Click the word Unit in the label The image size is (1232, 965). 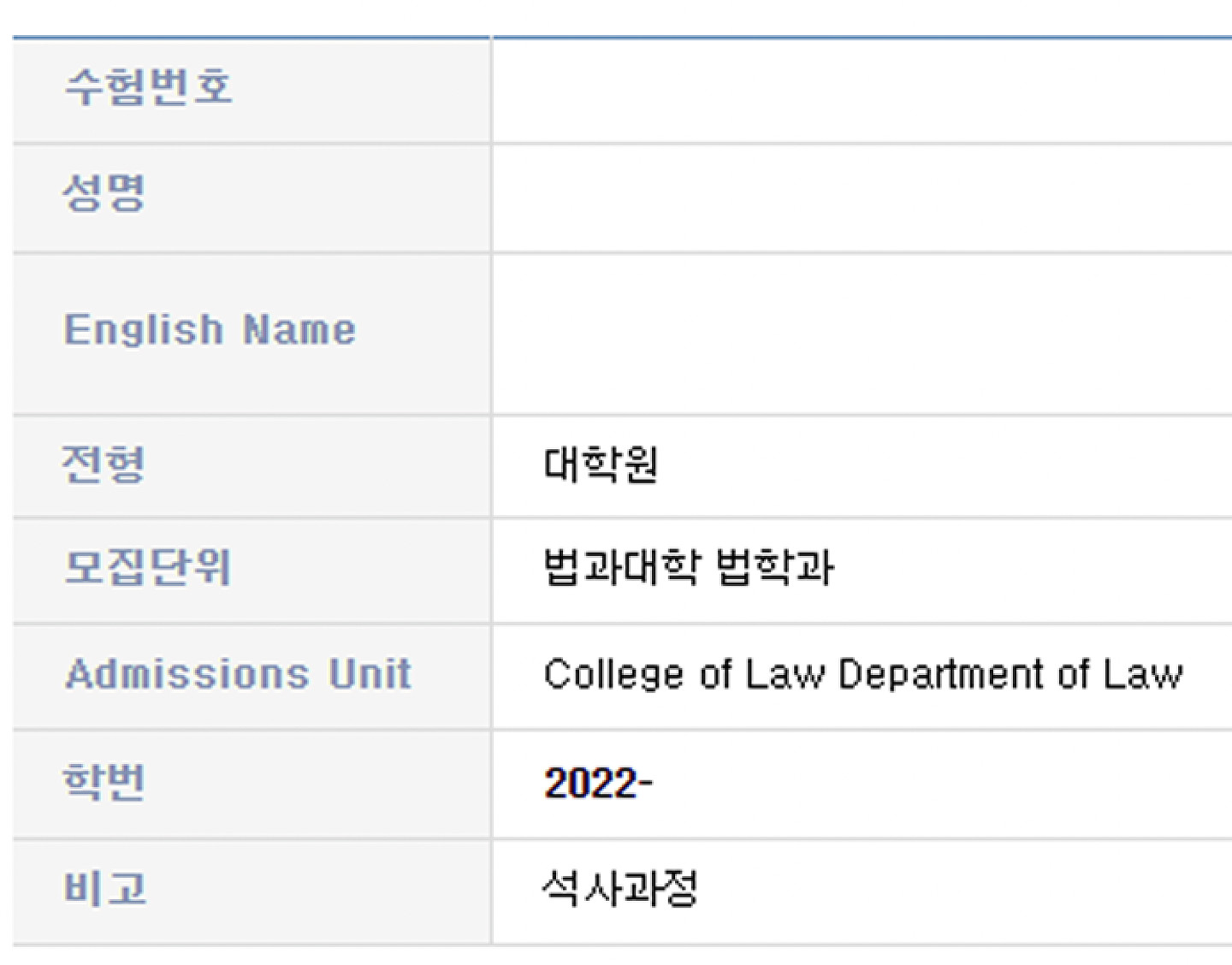pyautogui.click(x=370, y=674)
